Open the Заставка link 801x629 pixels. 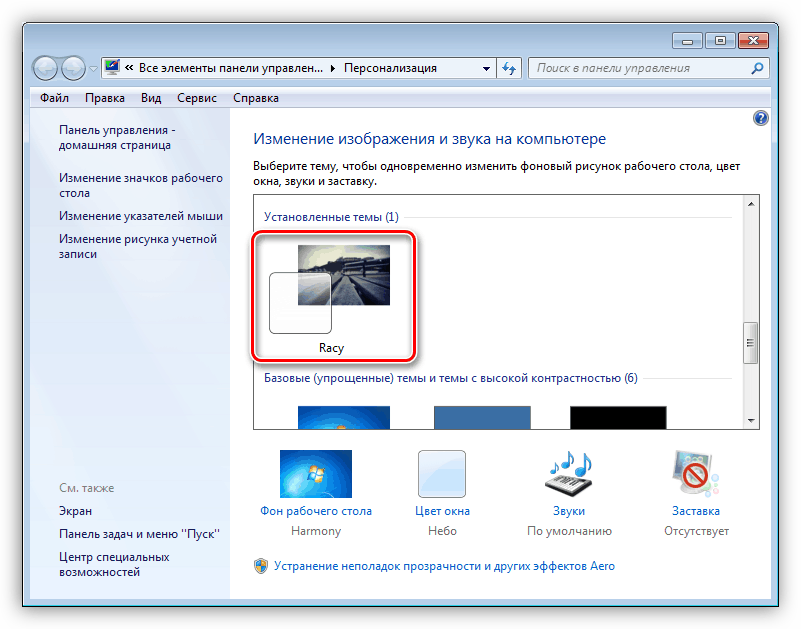point(696,511)
